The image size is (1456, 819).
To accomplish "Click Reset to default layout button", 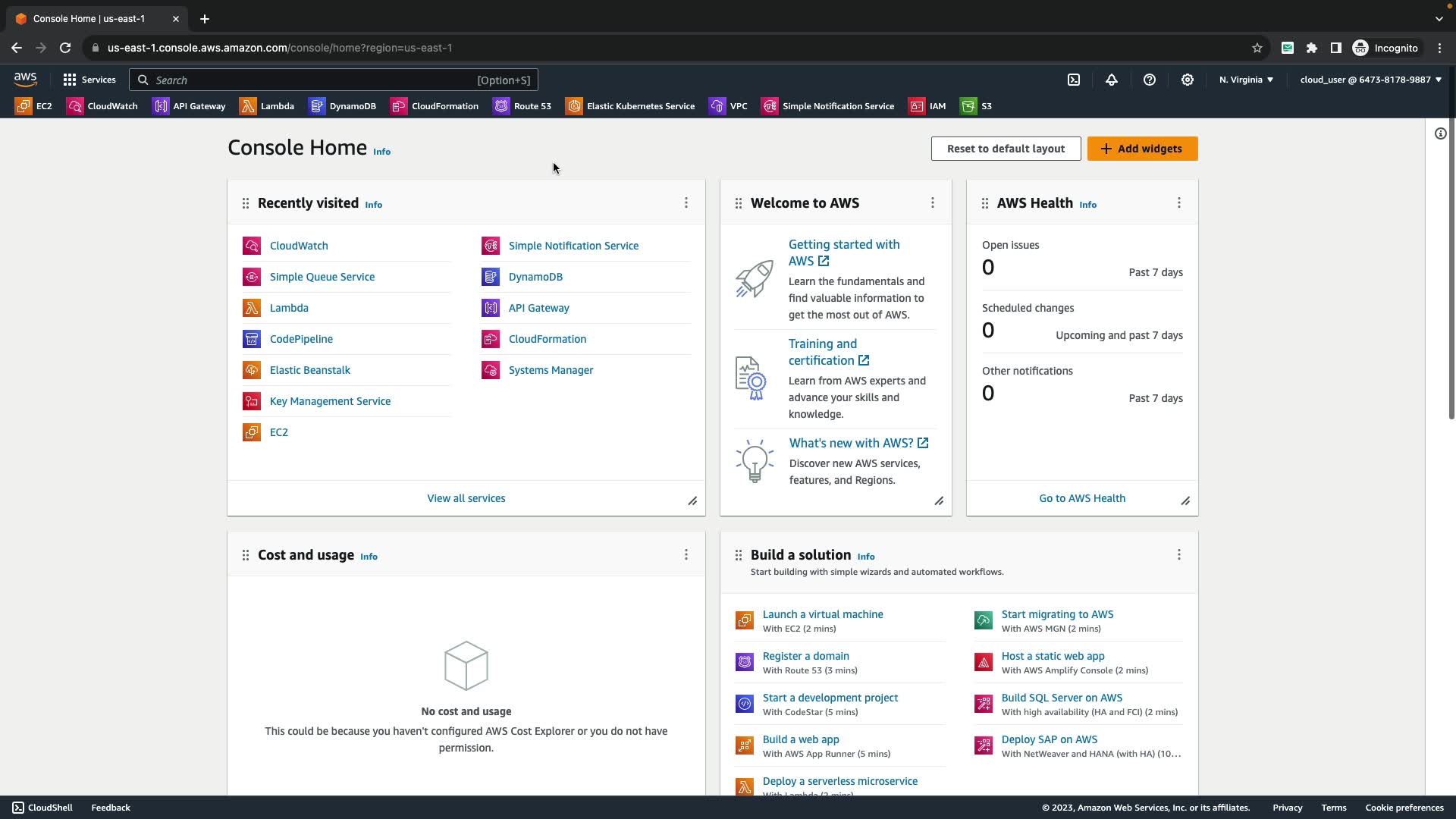I will click(1006, 149).
